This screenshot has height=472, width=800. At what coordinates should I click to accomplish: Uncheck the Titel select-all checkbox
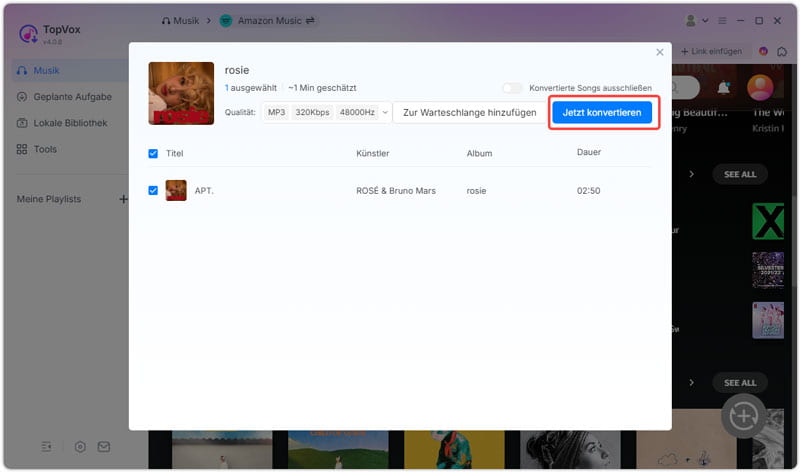[x=153, y=154]
